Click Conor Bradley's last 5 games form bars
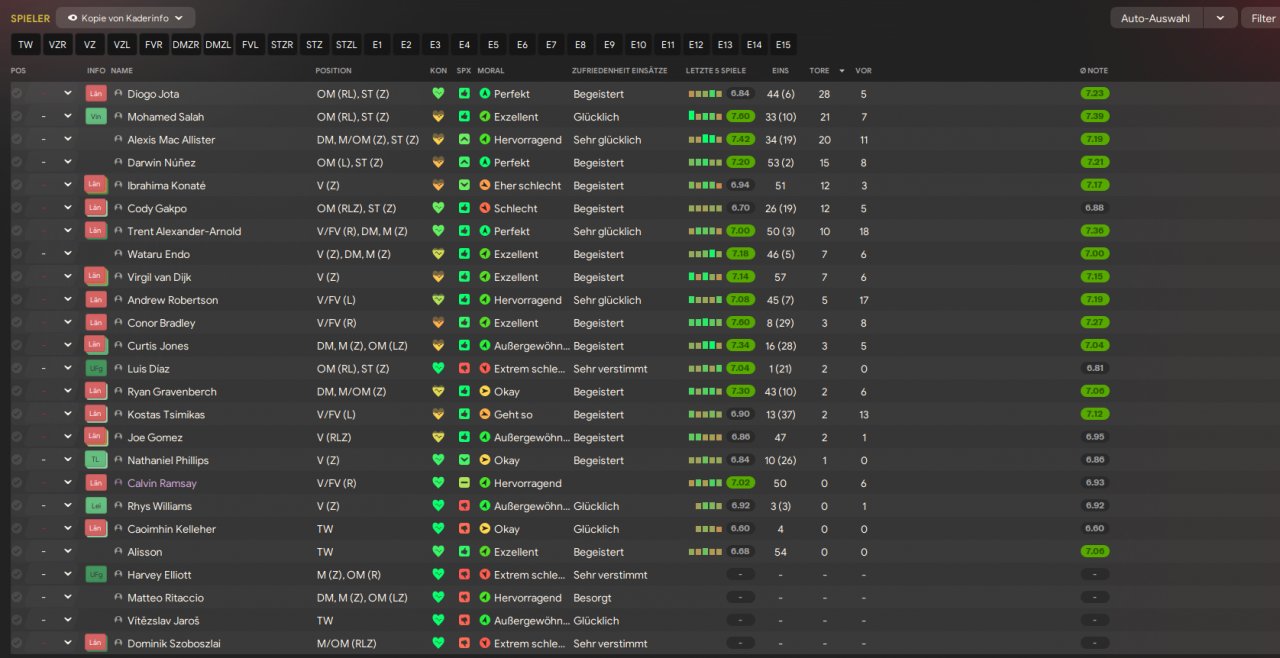Image resolution: width=1280 pixels, height=658 pixels. tap(705, 323)
